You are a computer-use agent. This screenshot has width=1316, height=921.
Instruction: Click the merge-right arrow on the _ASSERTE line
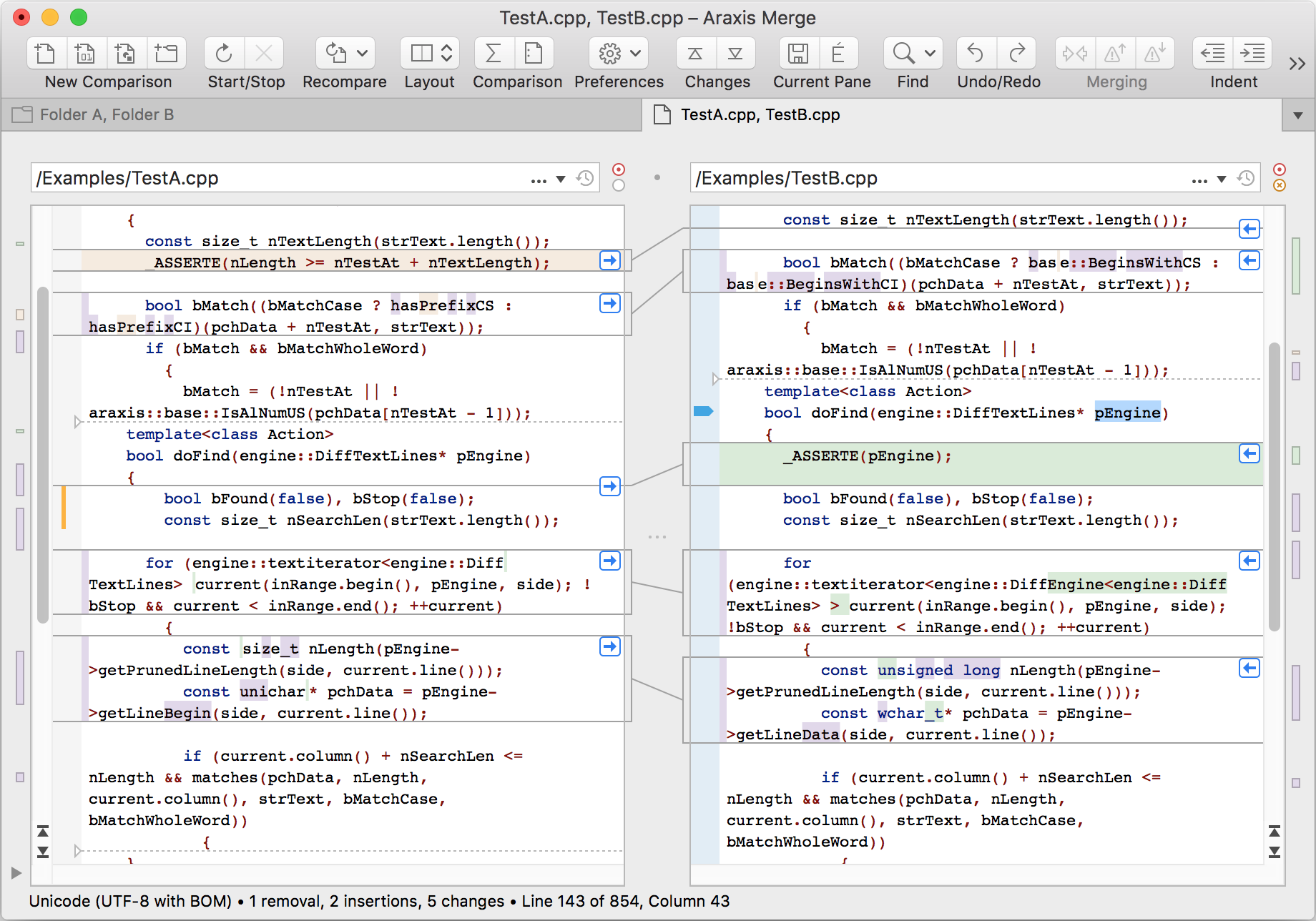tap(609, 261)
